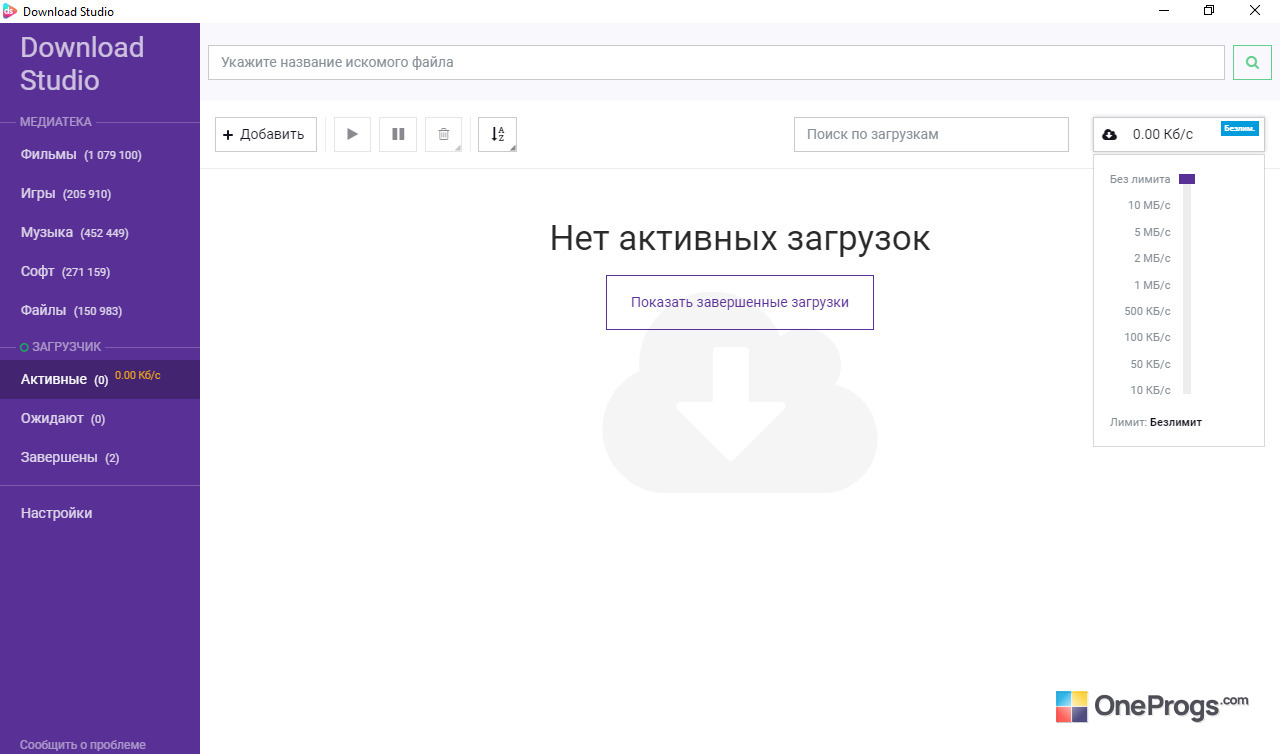
Task: Close the Download Studio window
Action: [x=1256, y=11]
